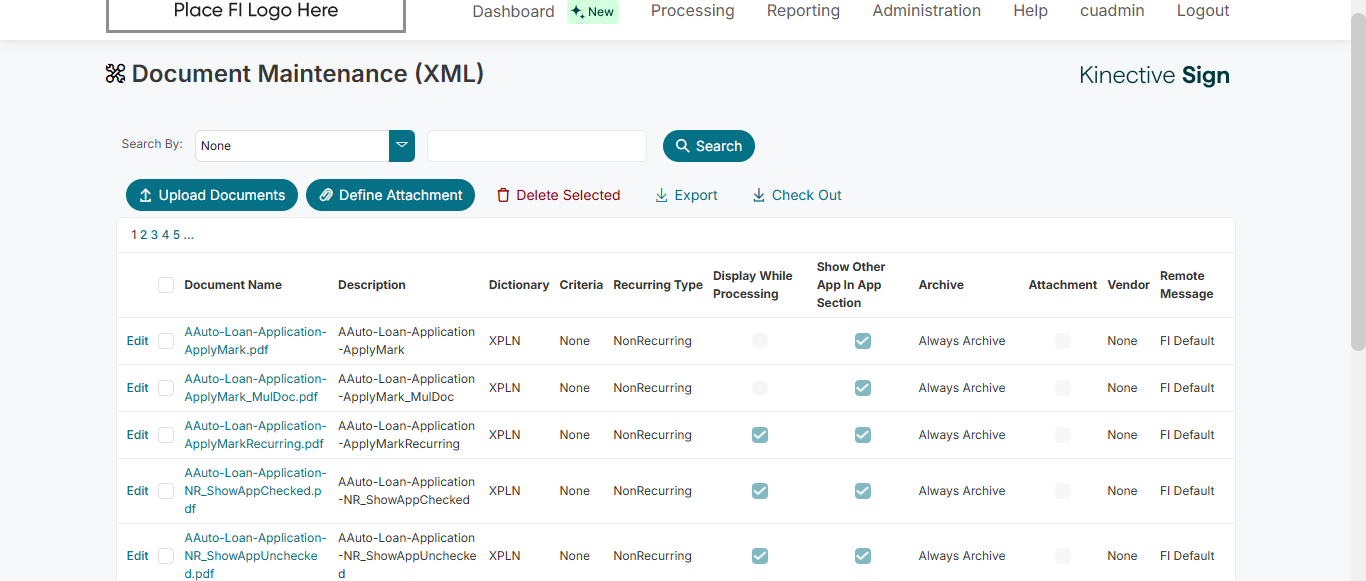
Task: Select checkbox for AAuto-Loan-Application-ApplyMarkRecurring.pdf row
Action: pyautogui.click(x=166, y=435)
